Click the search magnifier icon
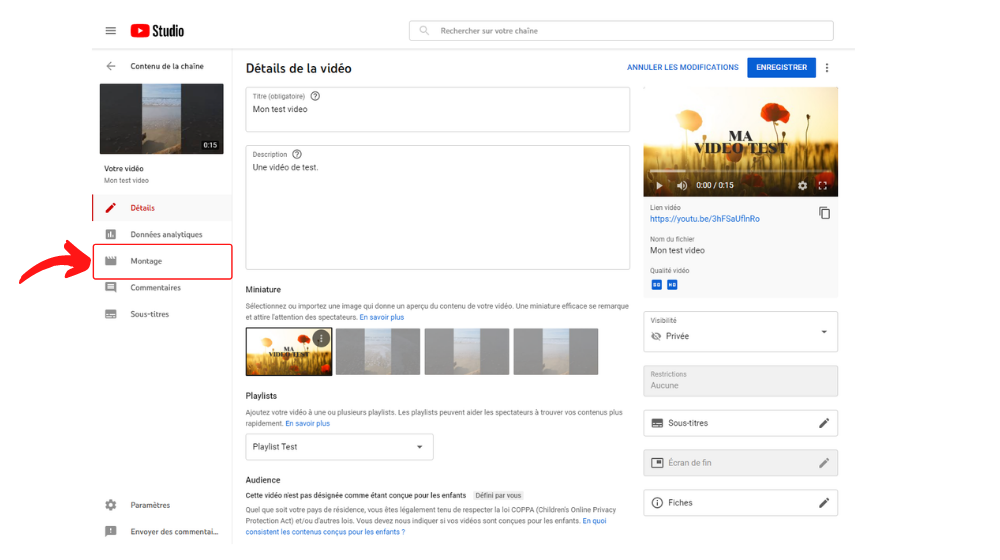 (423, 31)
